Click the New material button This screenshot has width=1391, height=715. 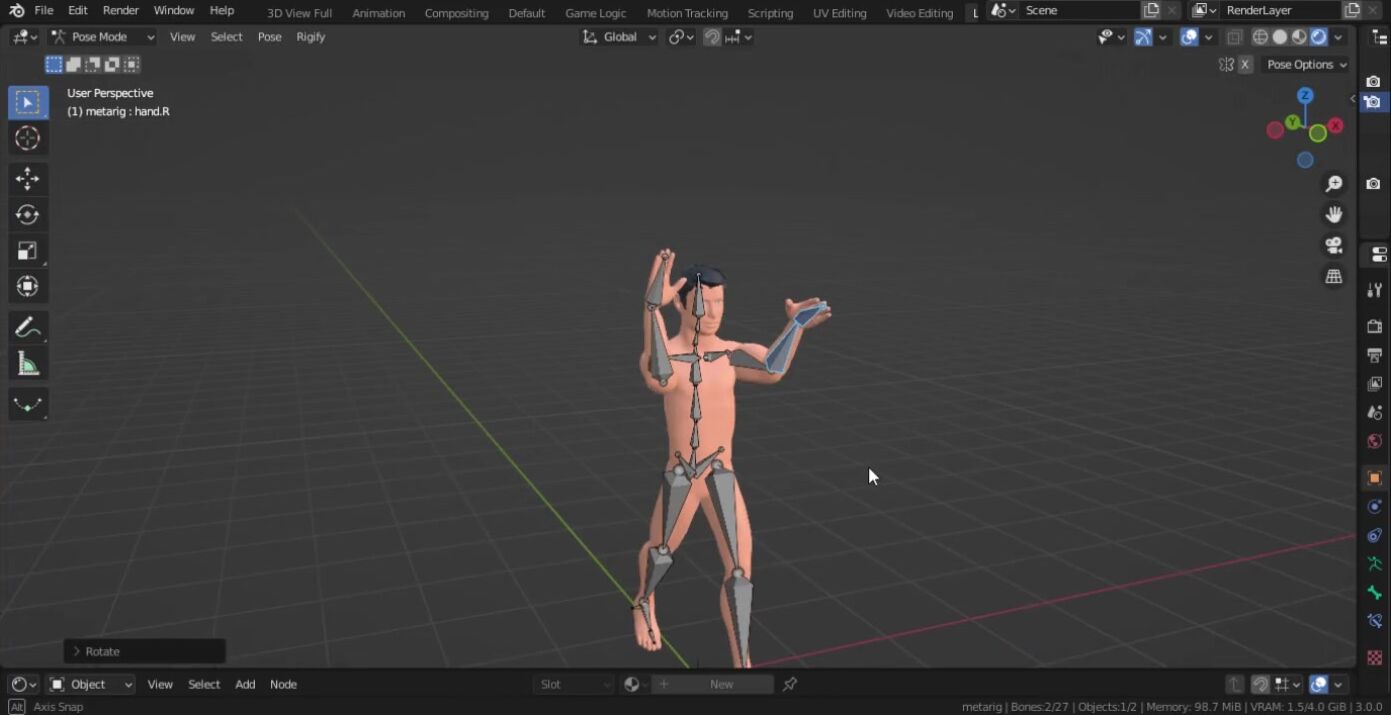click(x=721, y=684)
